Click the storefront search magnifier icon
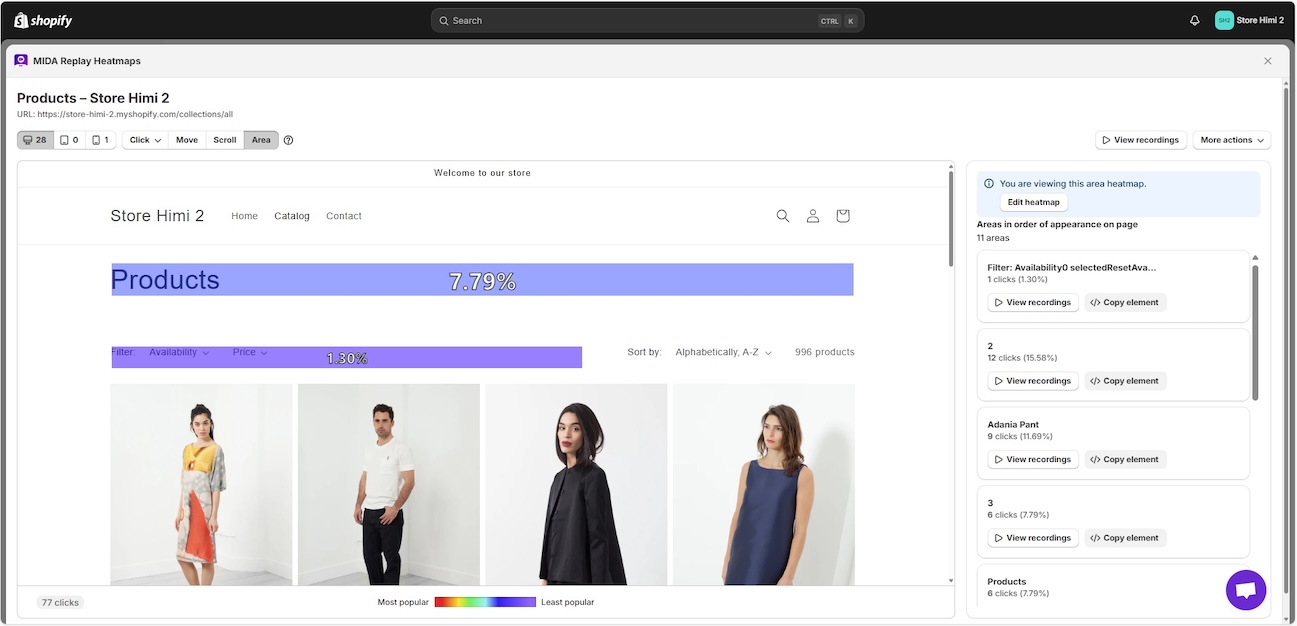The image size is (1297, 626). [x=783, y=216]
